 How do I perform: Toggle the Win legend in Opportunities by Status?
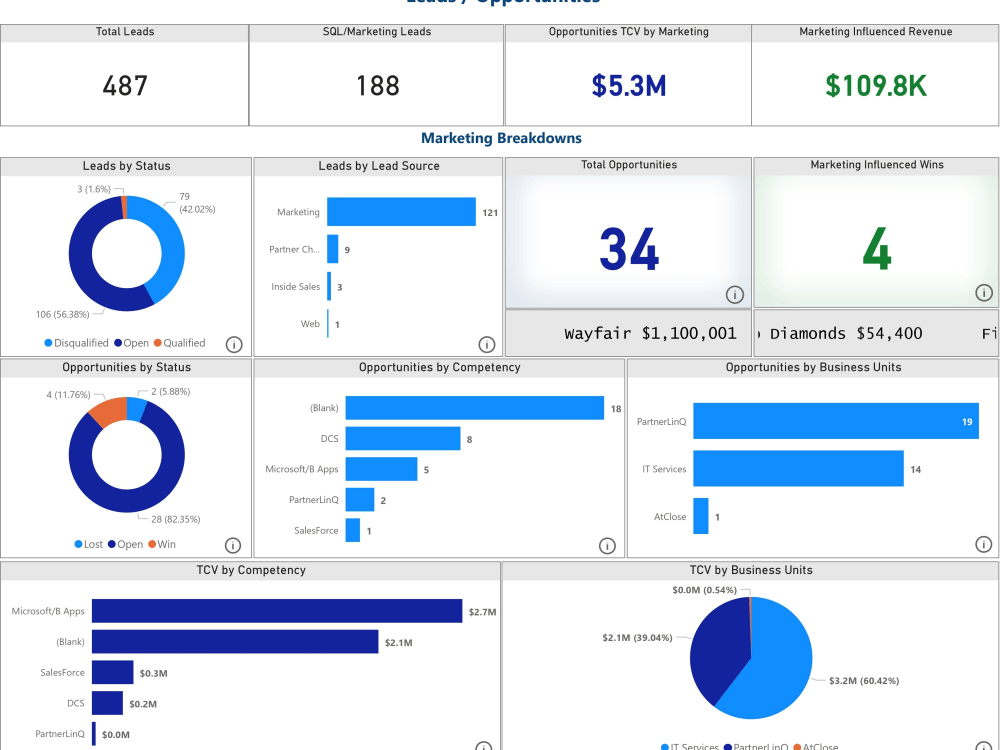(166, 544)
